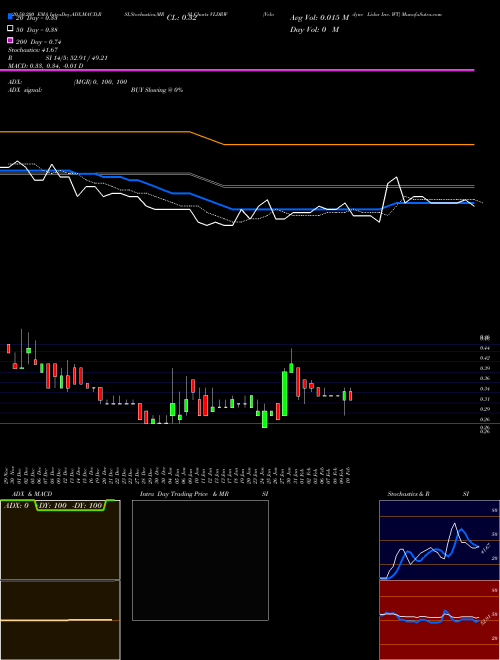This screenshot has width=500, height=660.
Task: Click the blue 20 Day legend swatch
Action: tap(10, 17)
